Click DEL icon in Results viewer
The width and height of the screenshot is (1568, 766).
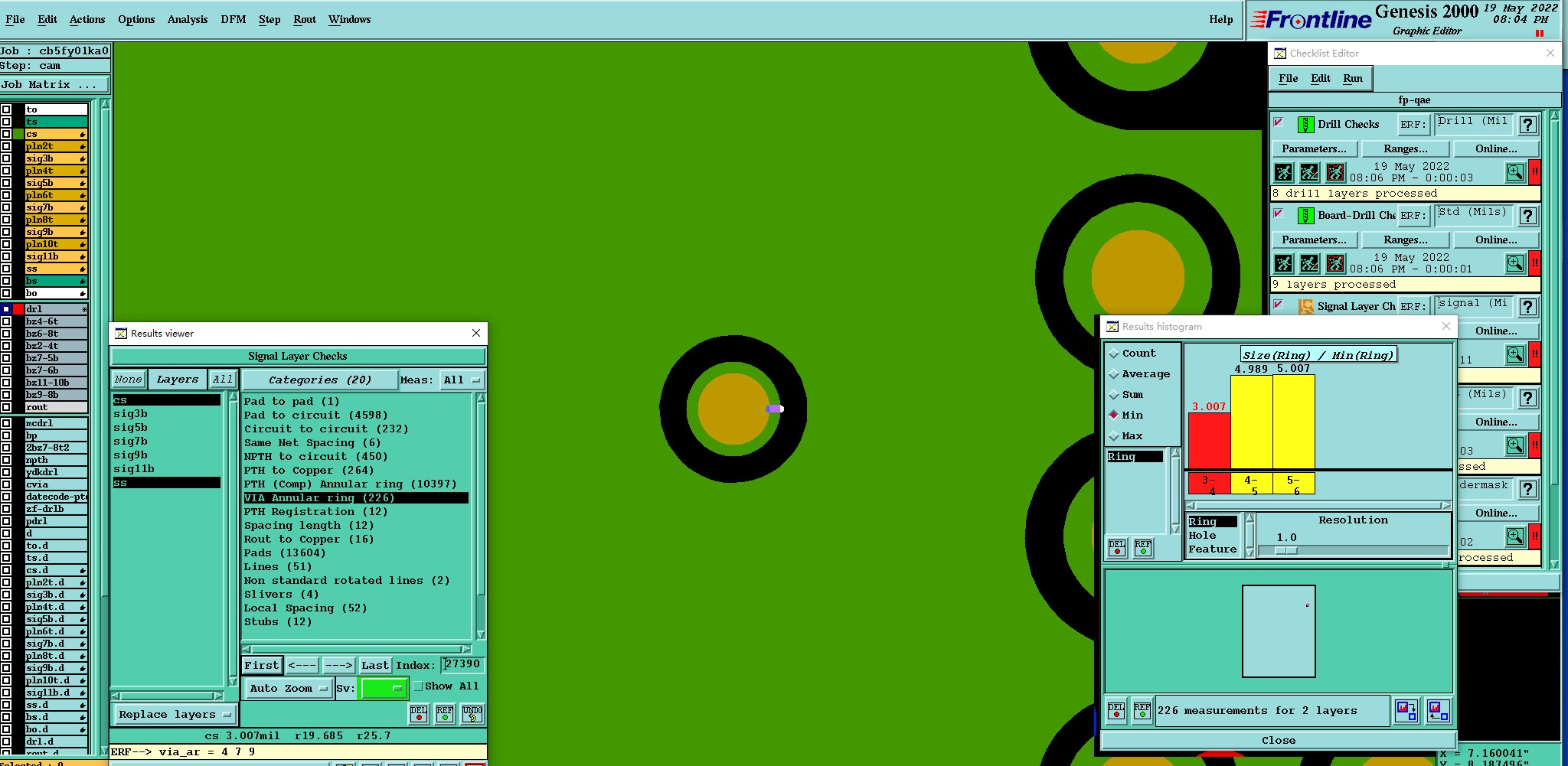click(x=419, y=714)
